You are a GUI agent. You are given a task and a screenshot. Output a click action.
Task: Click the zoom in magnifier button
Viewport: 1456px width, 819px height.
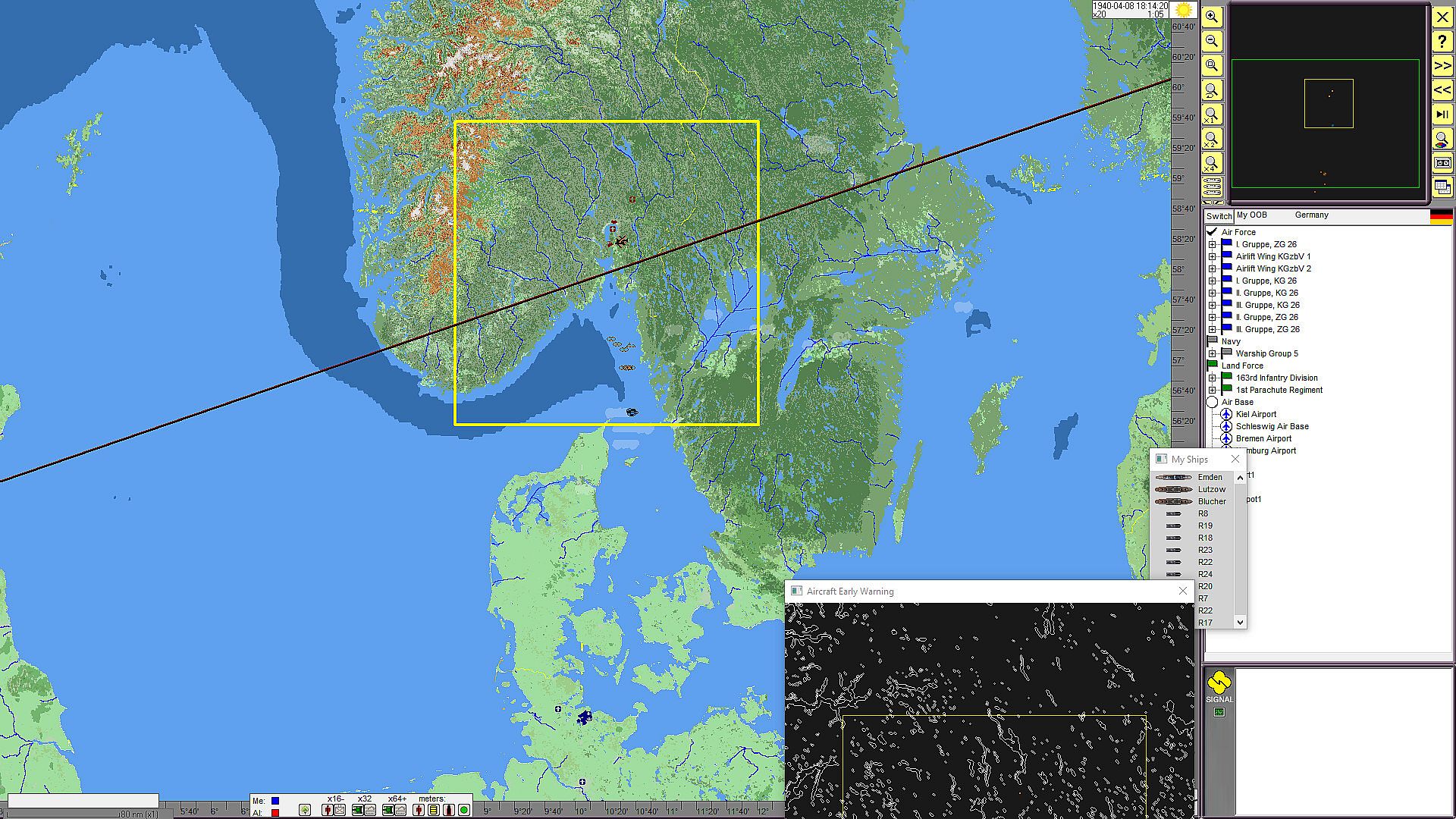point(1212,17)
